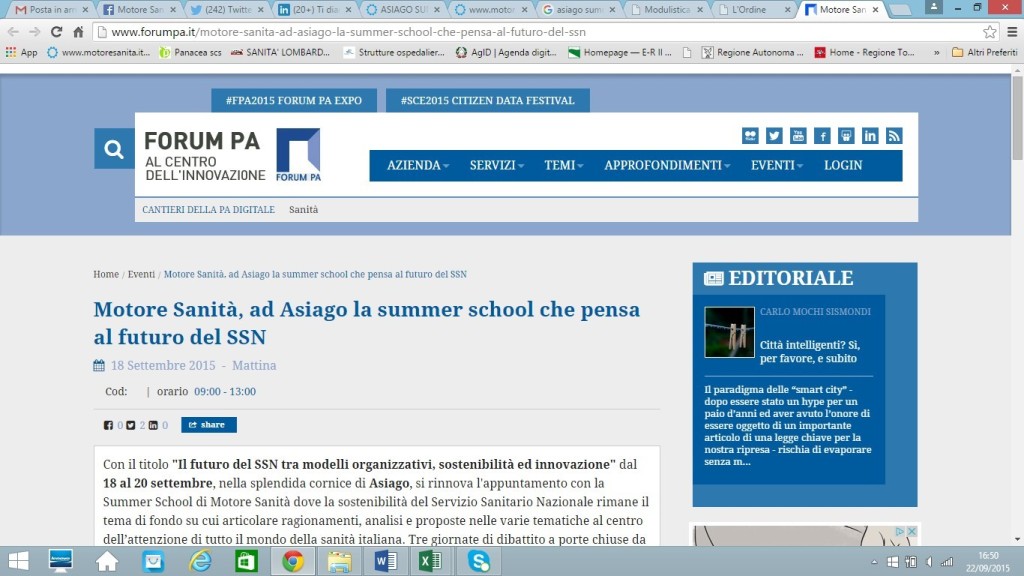Click Home in the breadcrumb
1024x576 pixels.
[x=106, y=274]
